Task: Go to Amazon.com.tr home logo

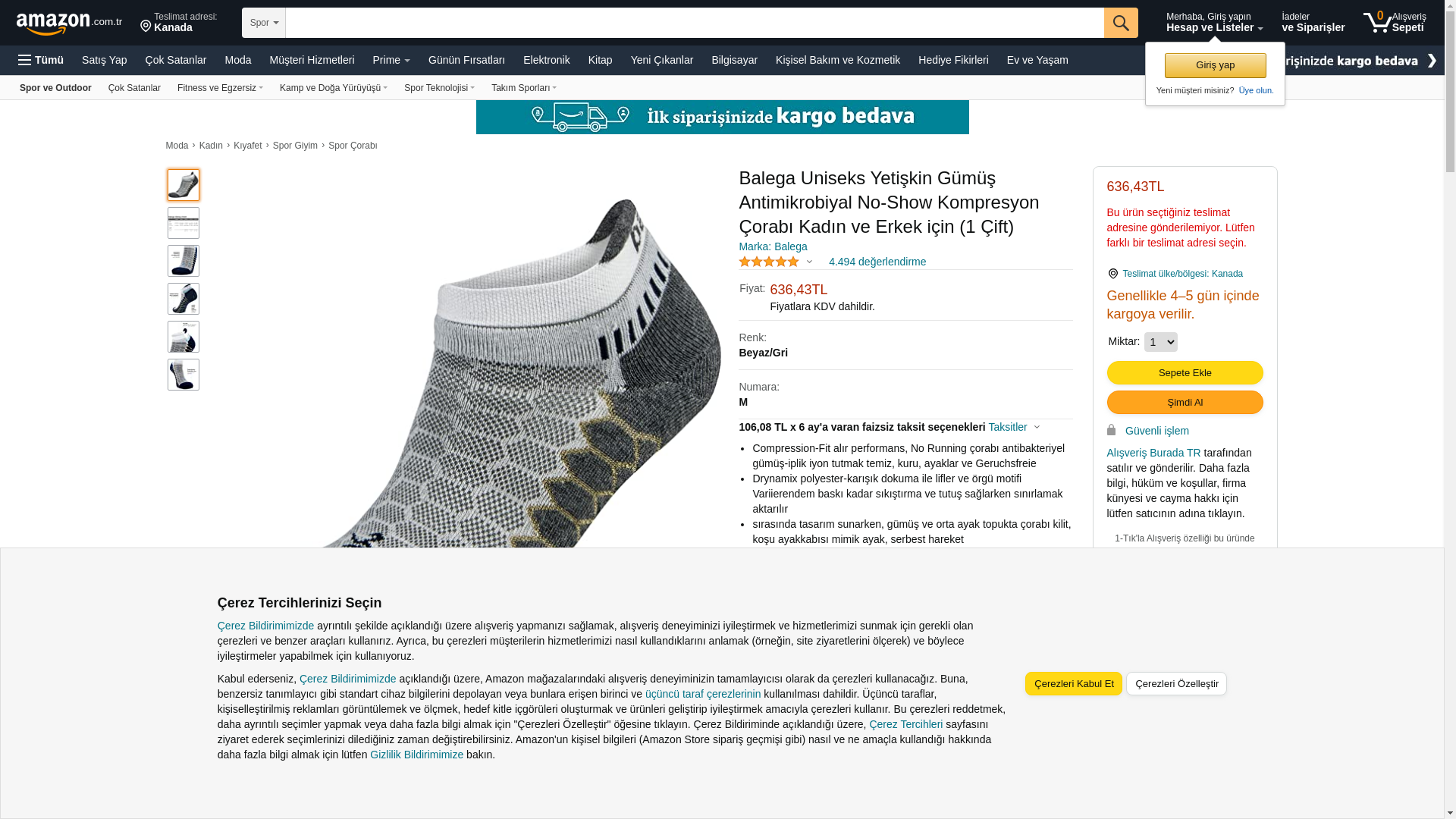Action: (x=68, y=24)
